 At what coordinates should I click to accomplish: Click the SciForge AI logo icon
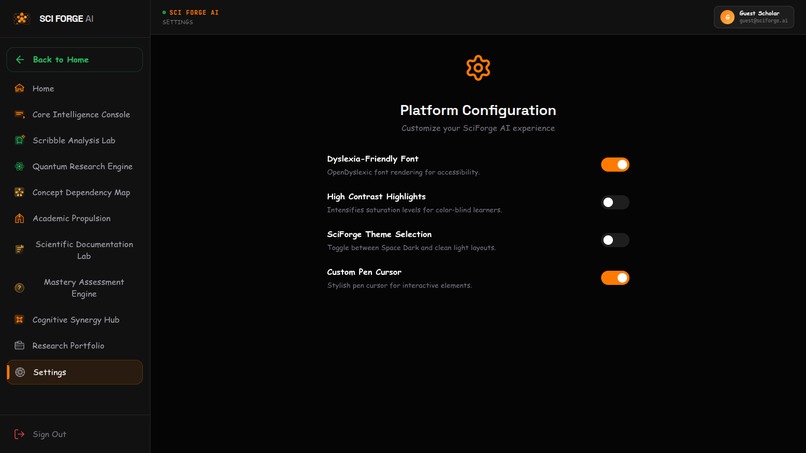pos(22,19)
